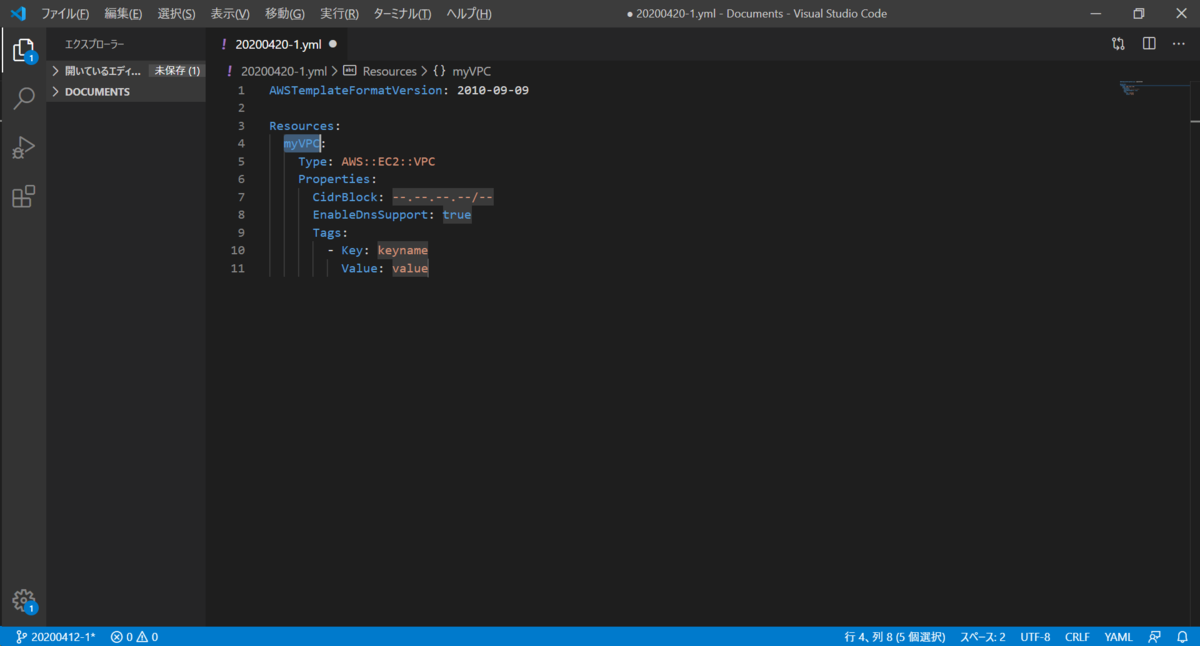
Task: Change indentation via スペース: 2
Action: (x=983, y=637)
